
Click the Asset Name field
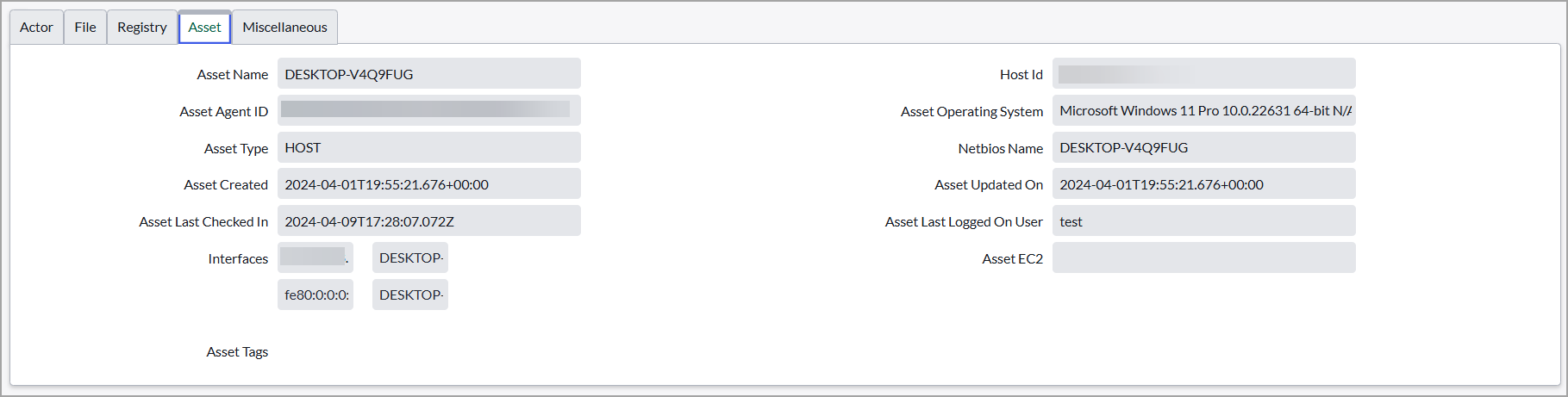428,74
